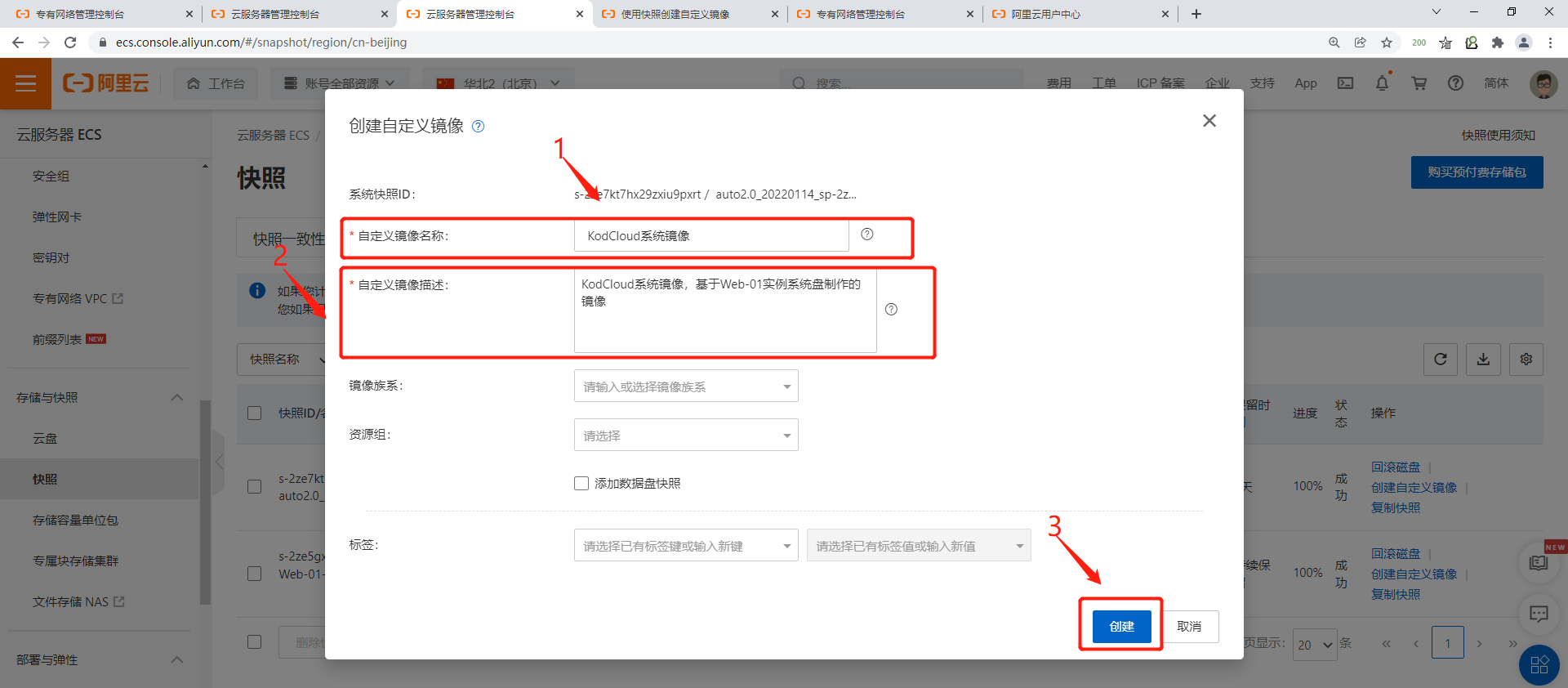Click the 取消 button

1189,626
